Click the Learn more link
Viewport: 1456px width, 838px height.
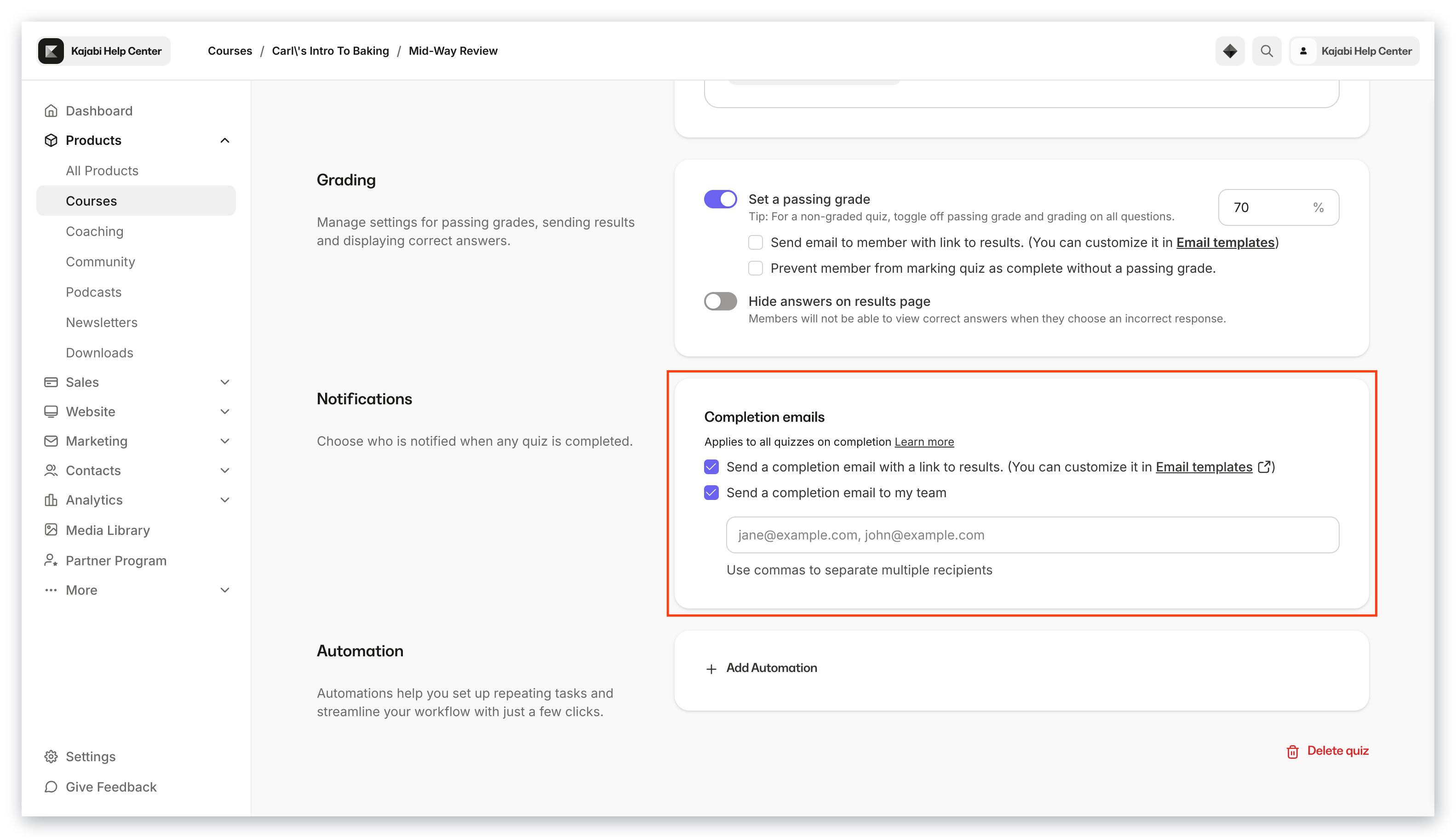pos(924,442)
